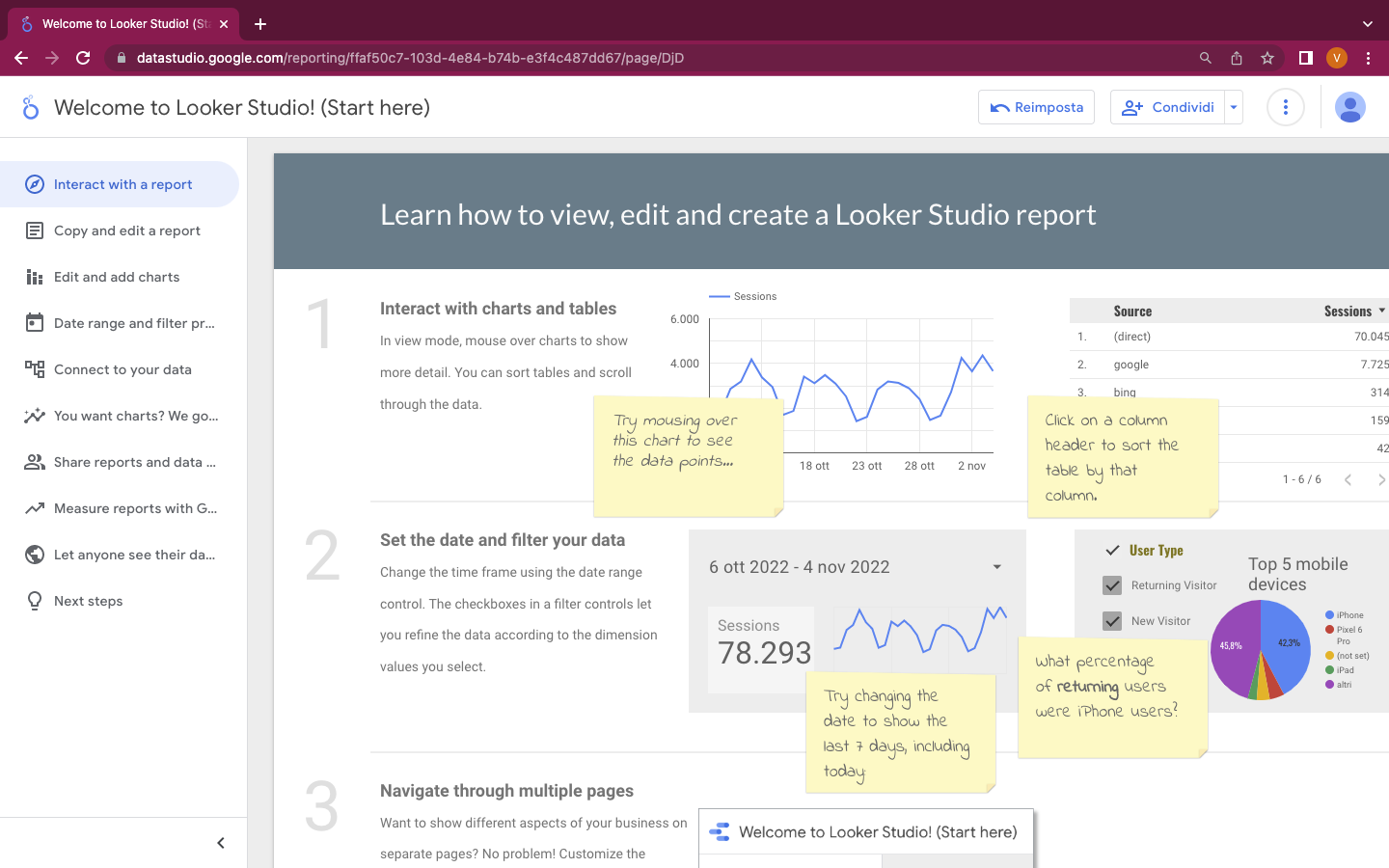Expand the dropdown arrow next to Condividi
Image resolution: width=1389 pixels, height=868 pixels.
click(x=1233, y=107)
